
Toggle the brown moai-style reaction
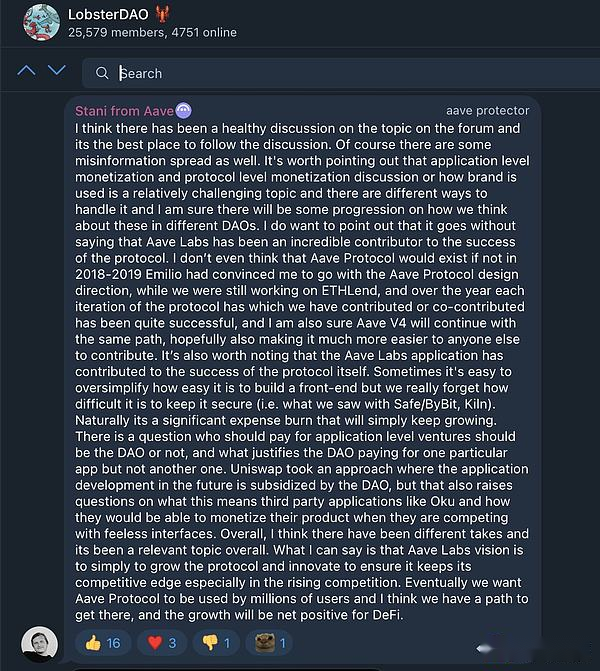273,643
